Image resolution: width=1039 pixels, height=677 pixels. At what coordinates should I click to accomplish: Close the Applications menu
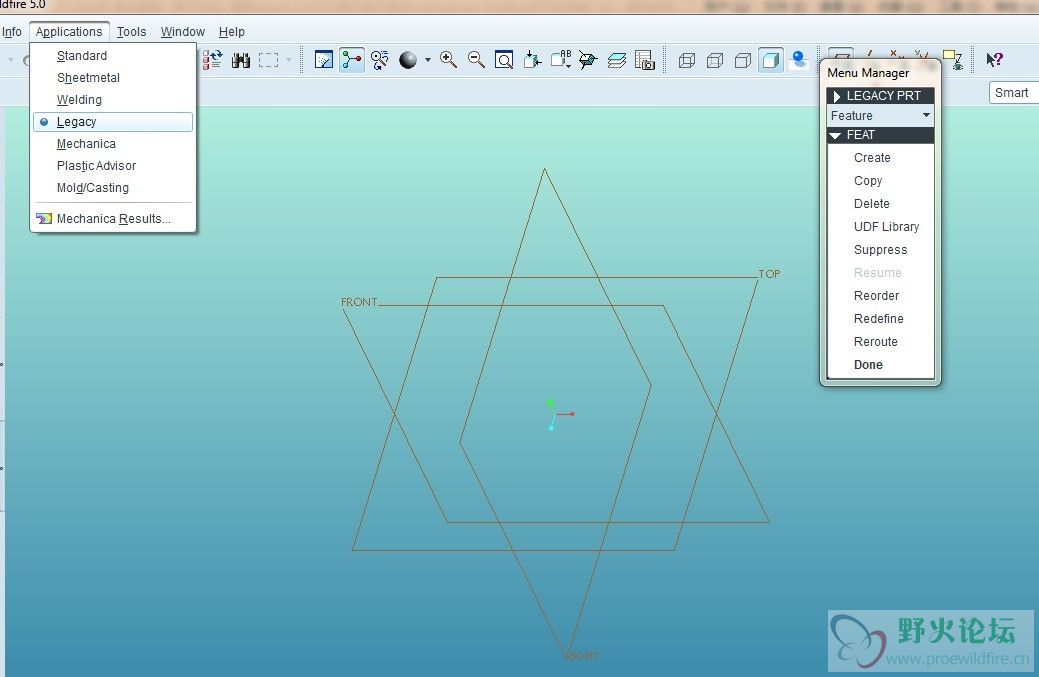pyautogui.click(x=69, y=32)
